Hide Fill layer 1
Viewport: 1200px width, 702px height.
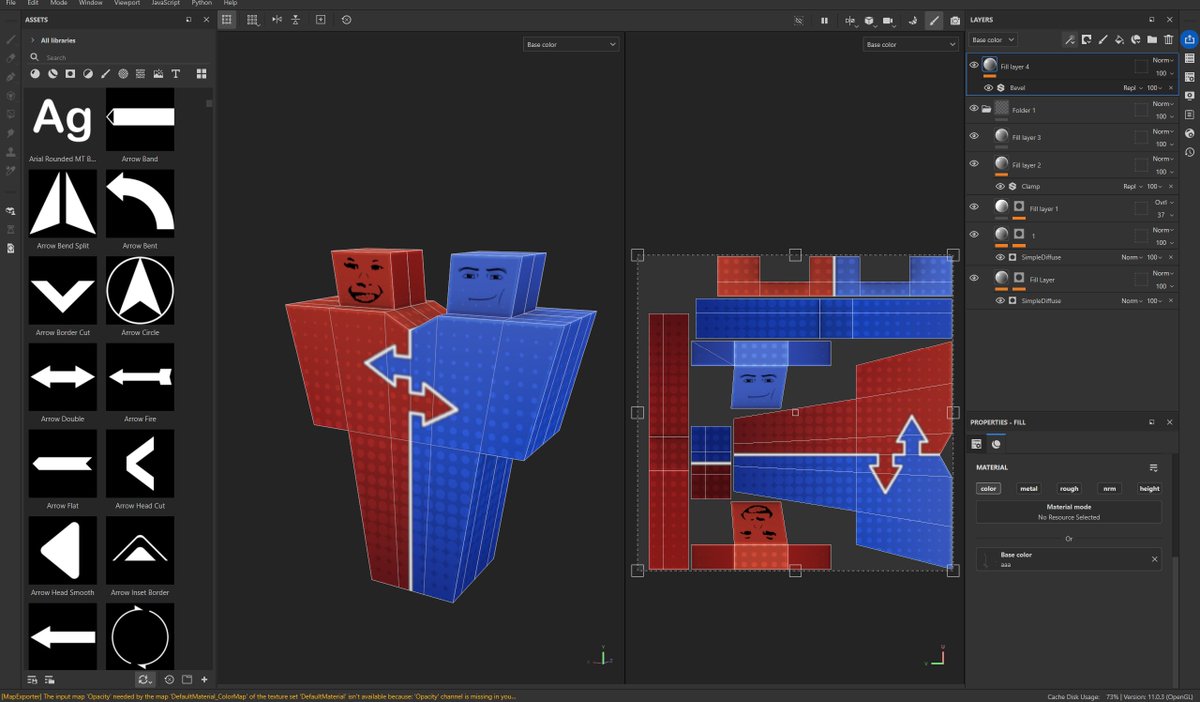974,207
